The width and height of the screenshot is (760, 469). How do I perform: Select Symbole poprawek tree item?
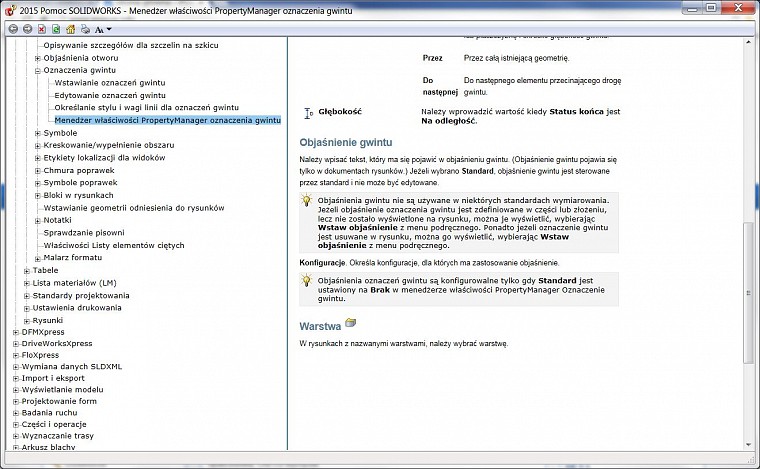(x=80, y=183)
